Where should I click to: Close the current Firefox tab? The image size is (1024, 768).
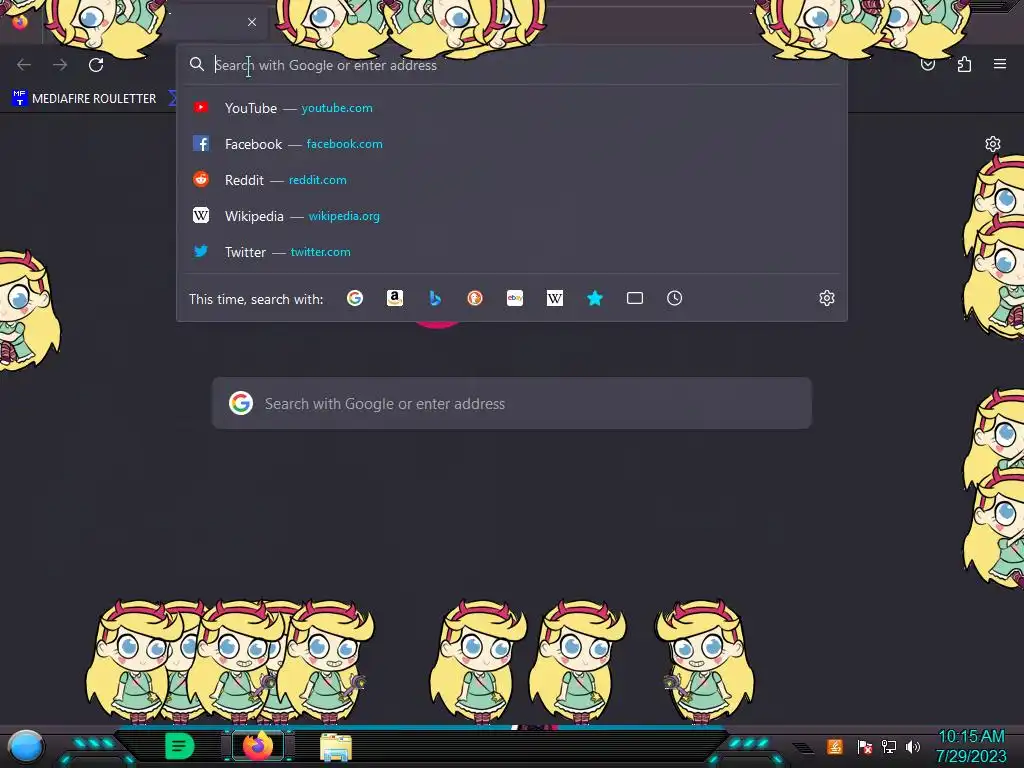click(252, 22)
